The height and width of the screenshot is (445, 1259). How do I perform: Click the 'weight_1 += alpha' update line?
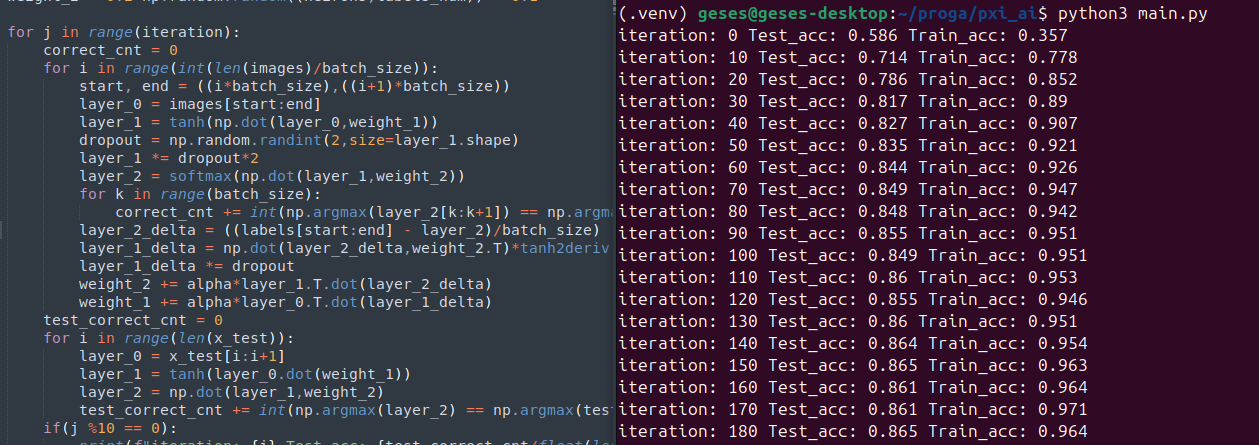point(285,302)
